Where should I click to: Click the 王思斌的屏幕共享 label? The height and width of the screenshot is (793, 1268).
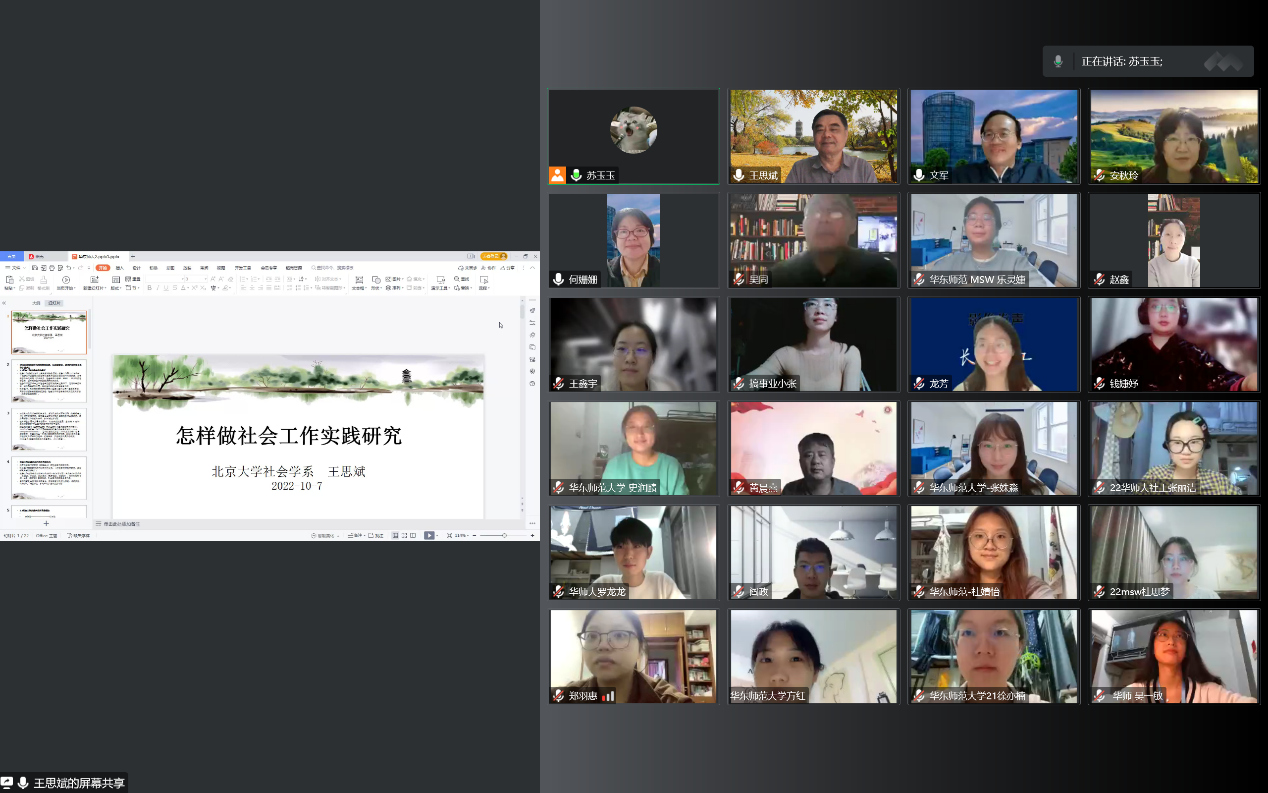[x=79, y=783]
